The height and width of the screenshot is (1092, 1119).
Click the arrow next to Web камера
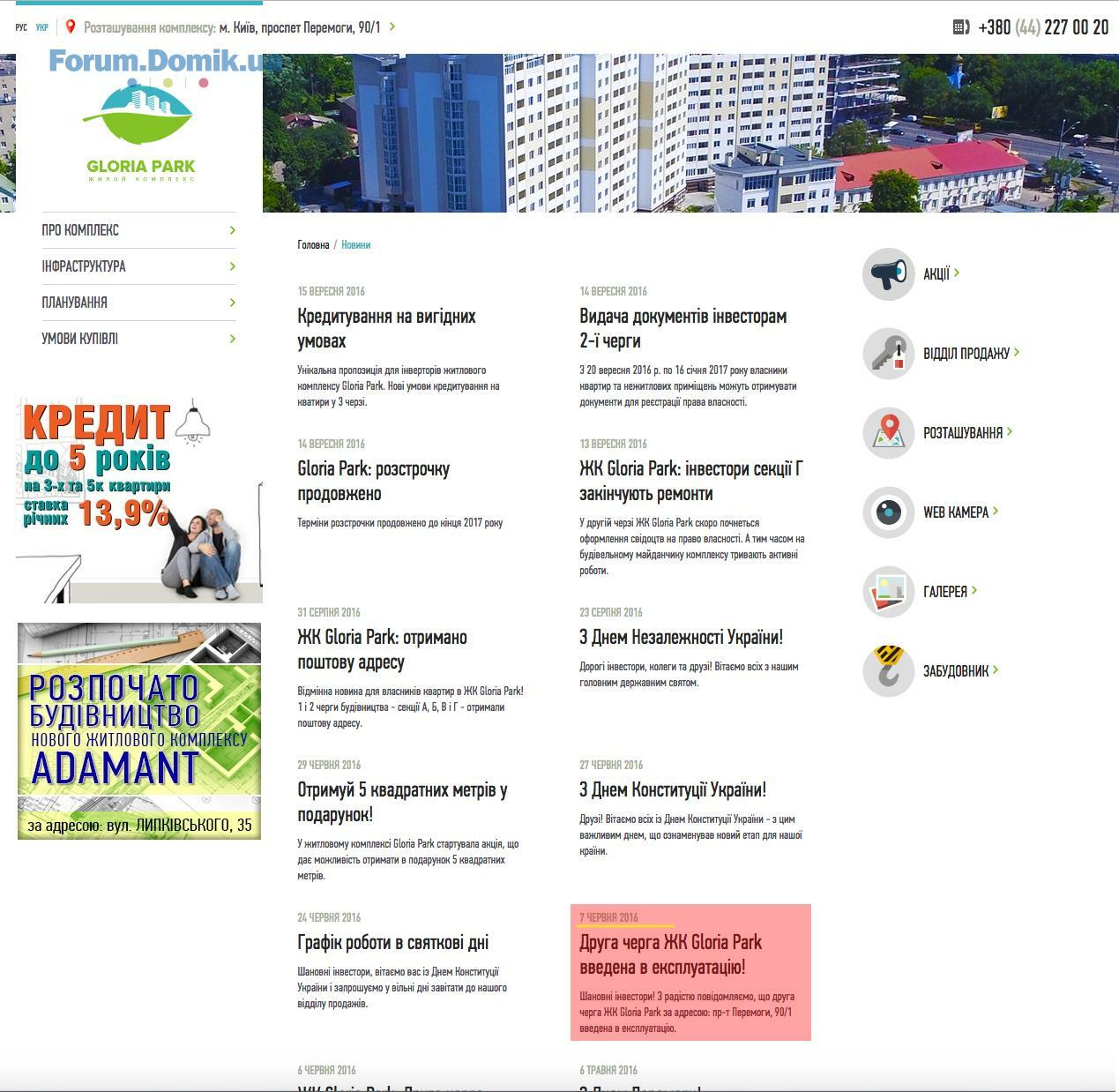point(996,512)
